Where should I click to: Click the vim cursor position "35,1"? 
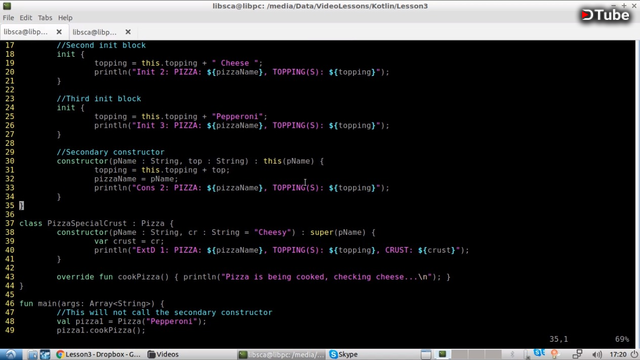tap(558, 339)
